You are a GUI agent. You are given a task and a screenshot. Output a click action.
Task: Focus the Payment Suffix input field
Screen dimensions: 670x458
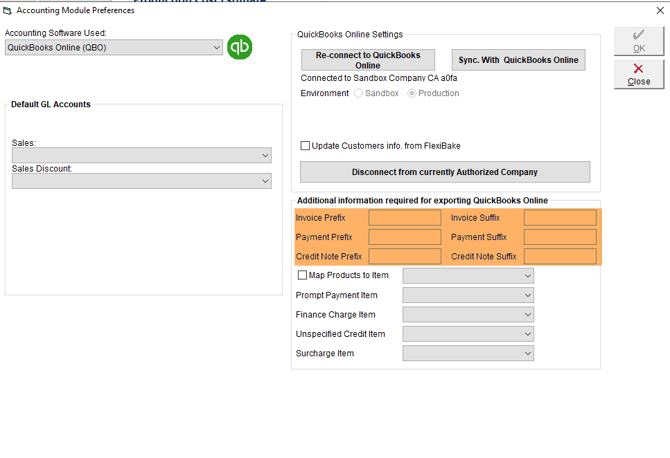(x=560, y=237)
